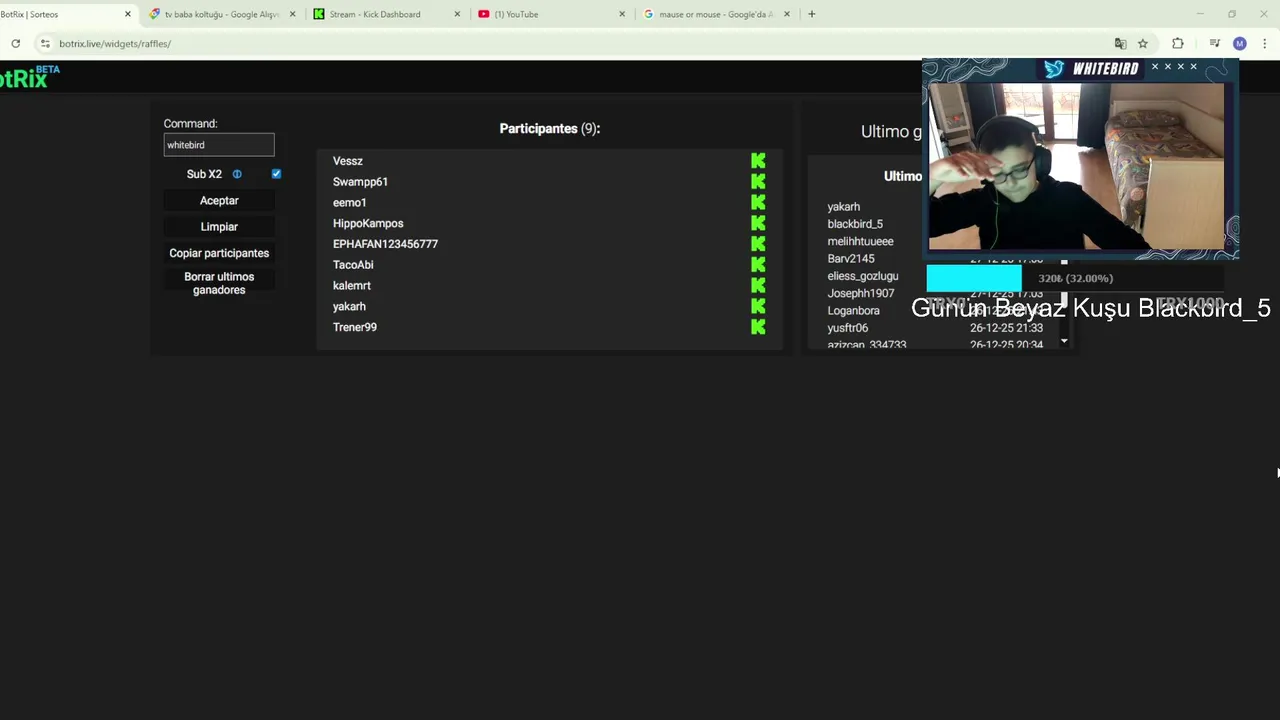Click Kick icon next to kalemrt
The image size is (1280, 720).
click(x=758, y=286)
